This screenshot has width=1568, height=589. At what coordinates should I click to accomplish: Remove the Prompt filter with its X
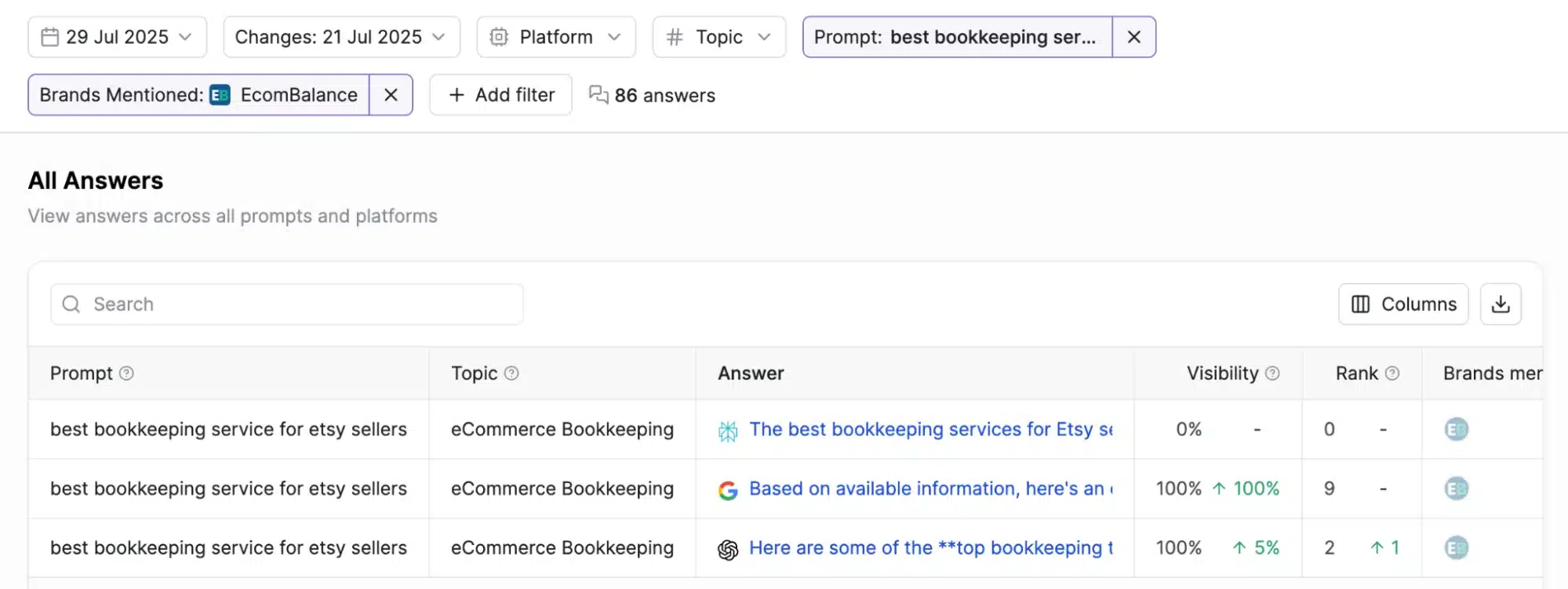(x=1134, y=37)
